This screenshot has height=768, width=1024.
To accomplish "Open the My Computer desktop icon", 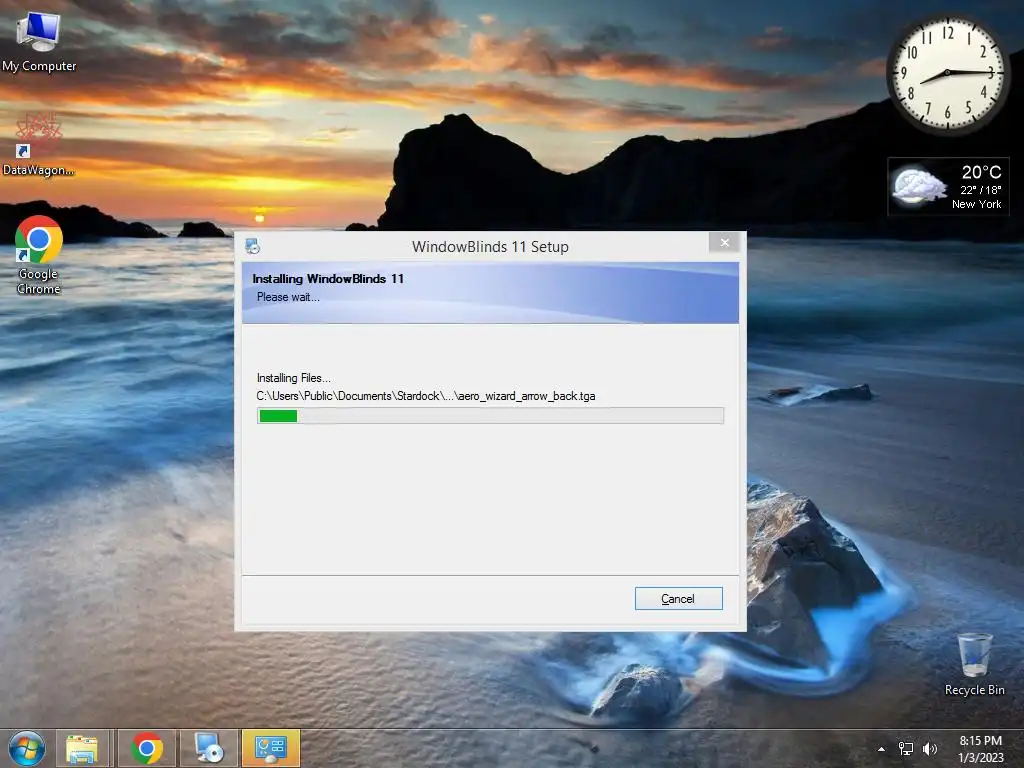I will 39,40.
